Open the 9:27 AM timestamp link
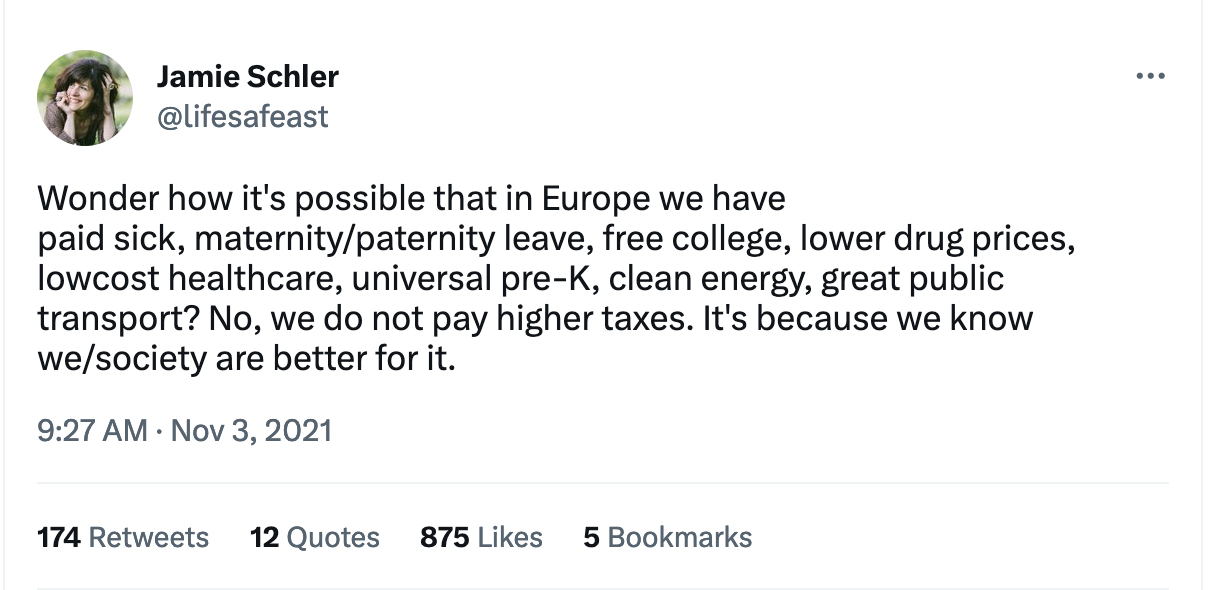 [x=92, y=431]
